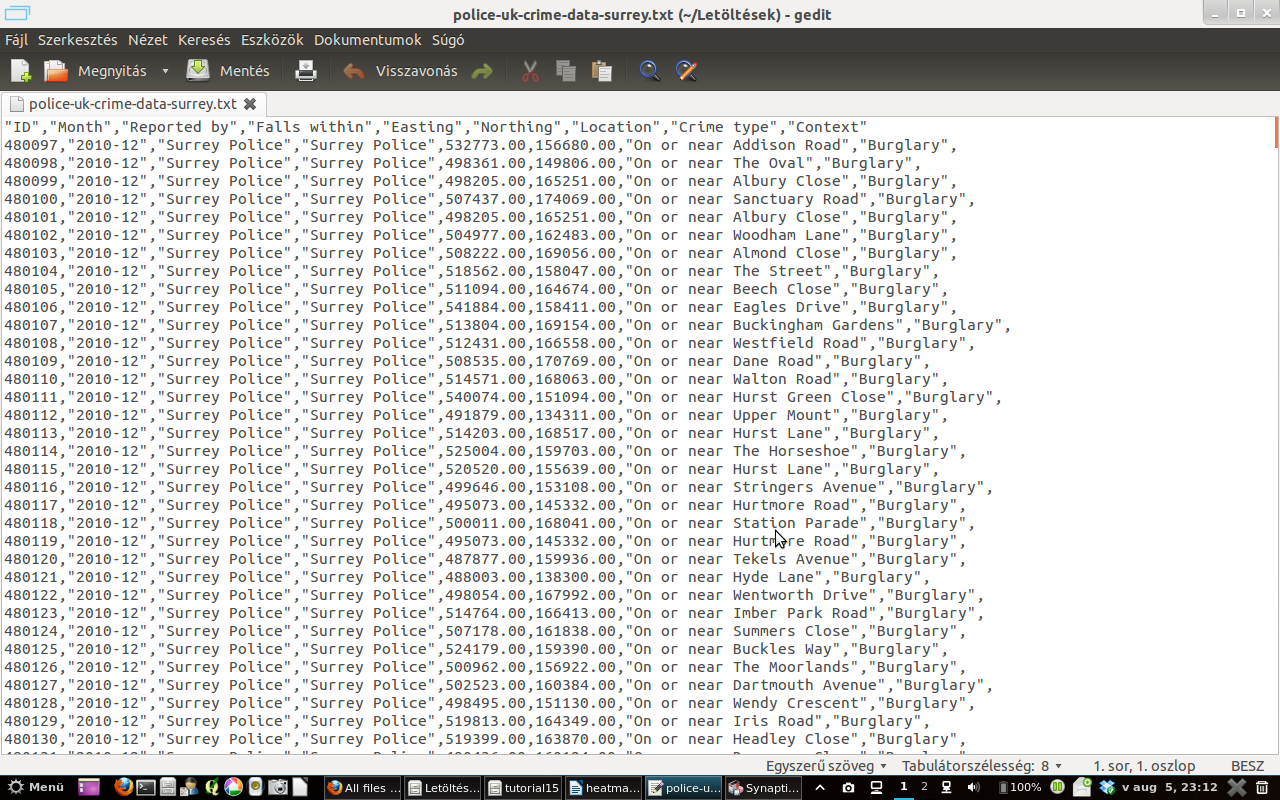The width and height of the screenshot is (1280, 800).
Task: Click the monitor display tray icon
Action: (x=876, y=787)
